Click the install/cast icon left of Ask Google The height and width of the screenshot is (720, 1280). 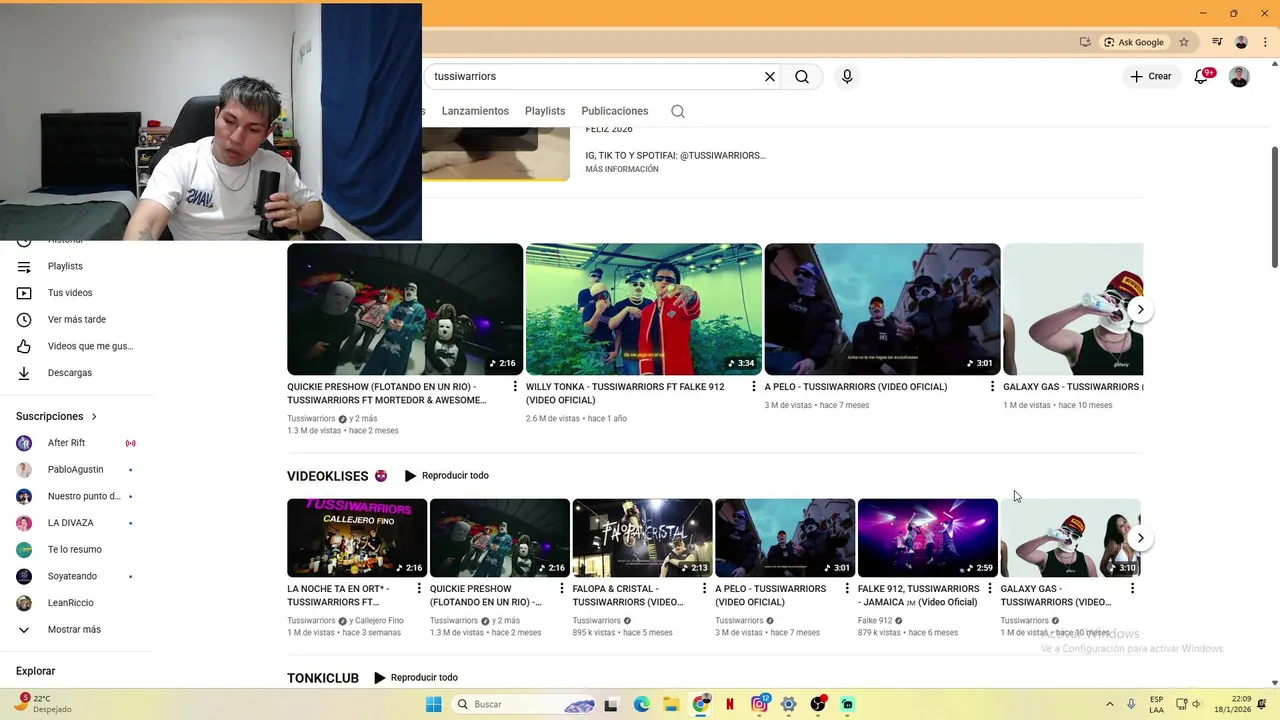[x=1085, y=42]
